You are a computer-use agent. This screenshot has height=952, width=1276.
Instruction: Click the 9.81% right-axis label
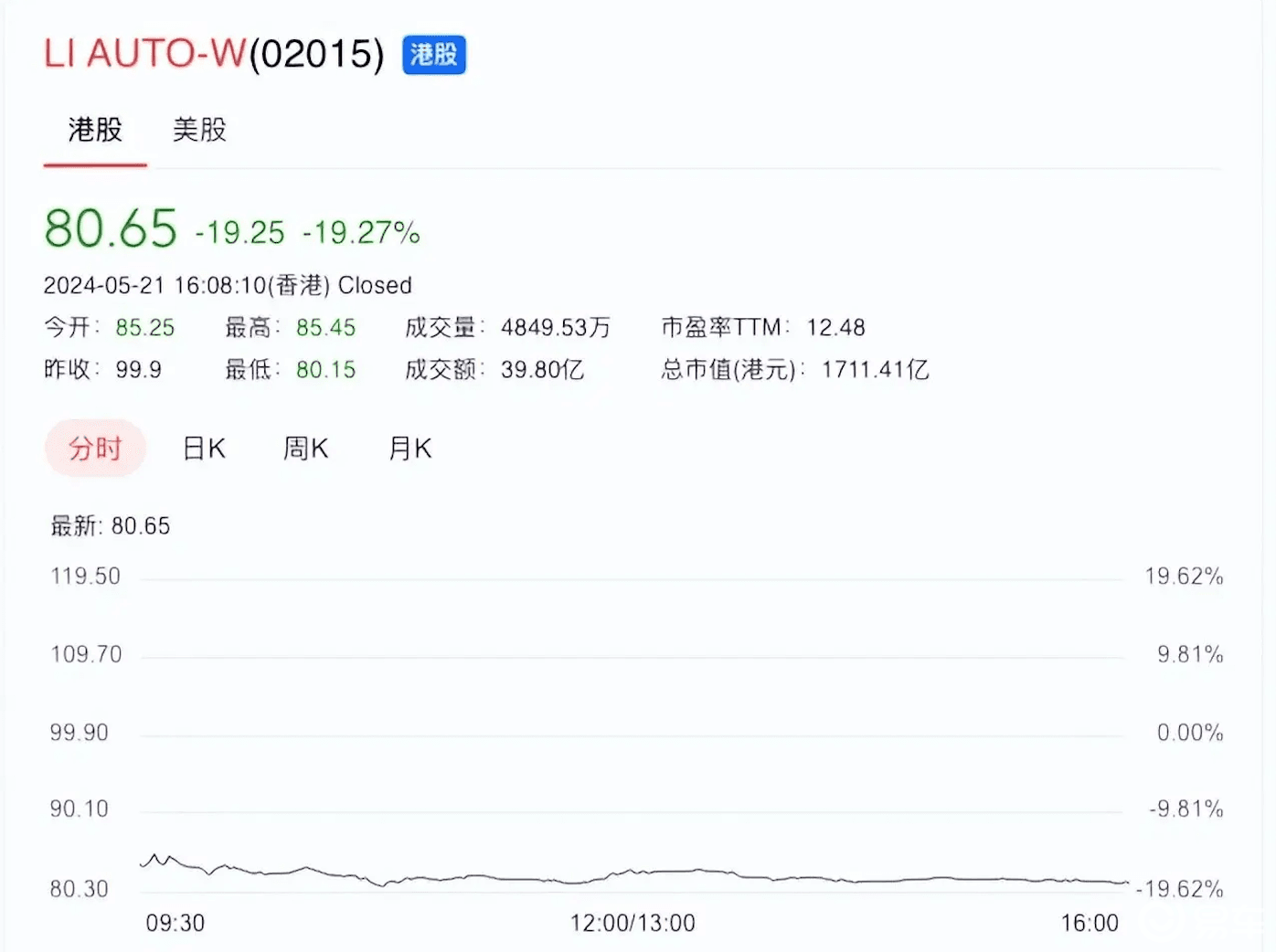pyautogui.click(x=1190, y=654)
